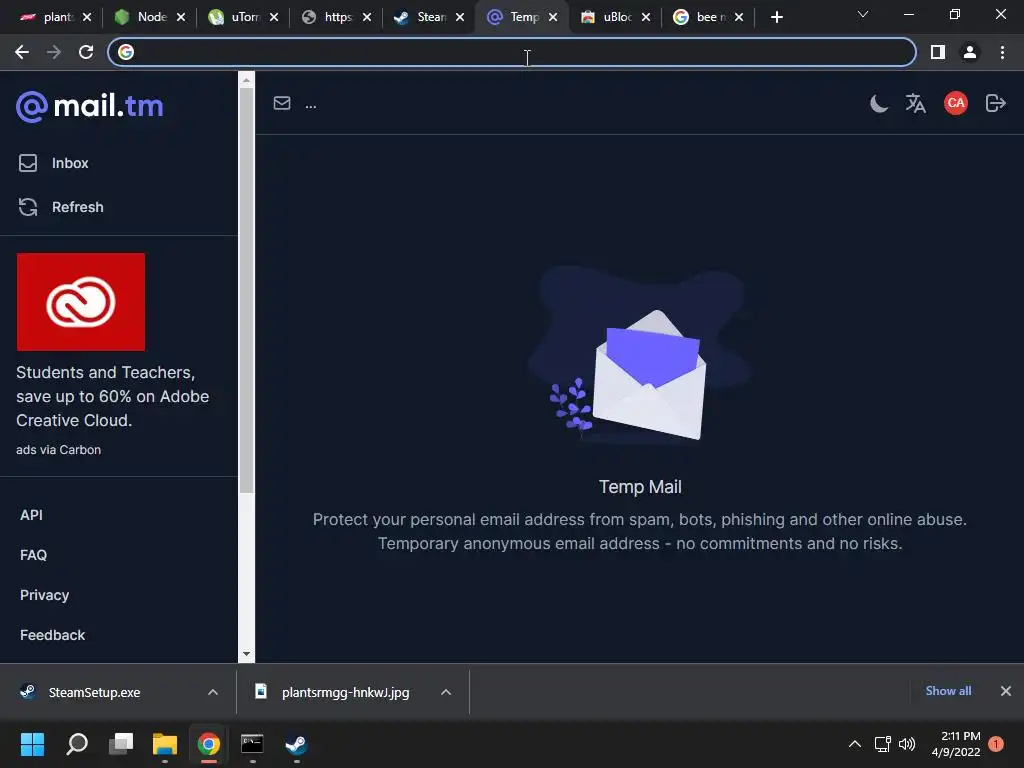1024x768 pixels.
Task: Click the browser back arrow
Action: pos(22,52)
